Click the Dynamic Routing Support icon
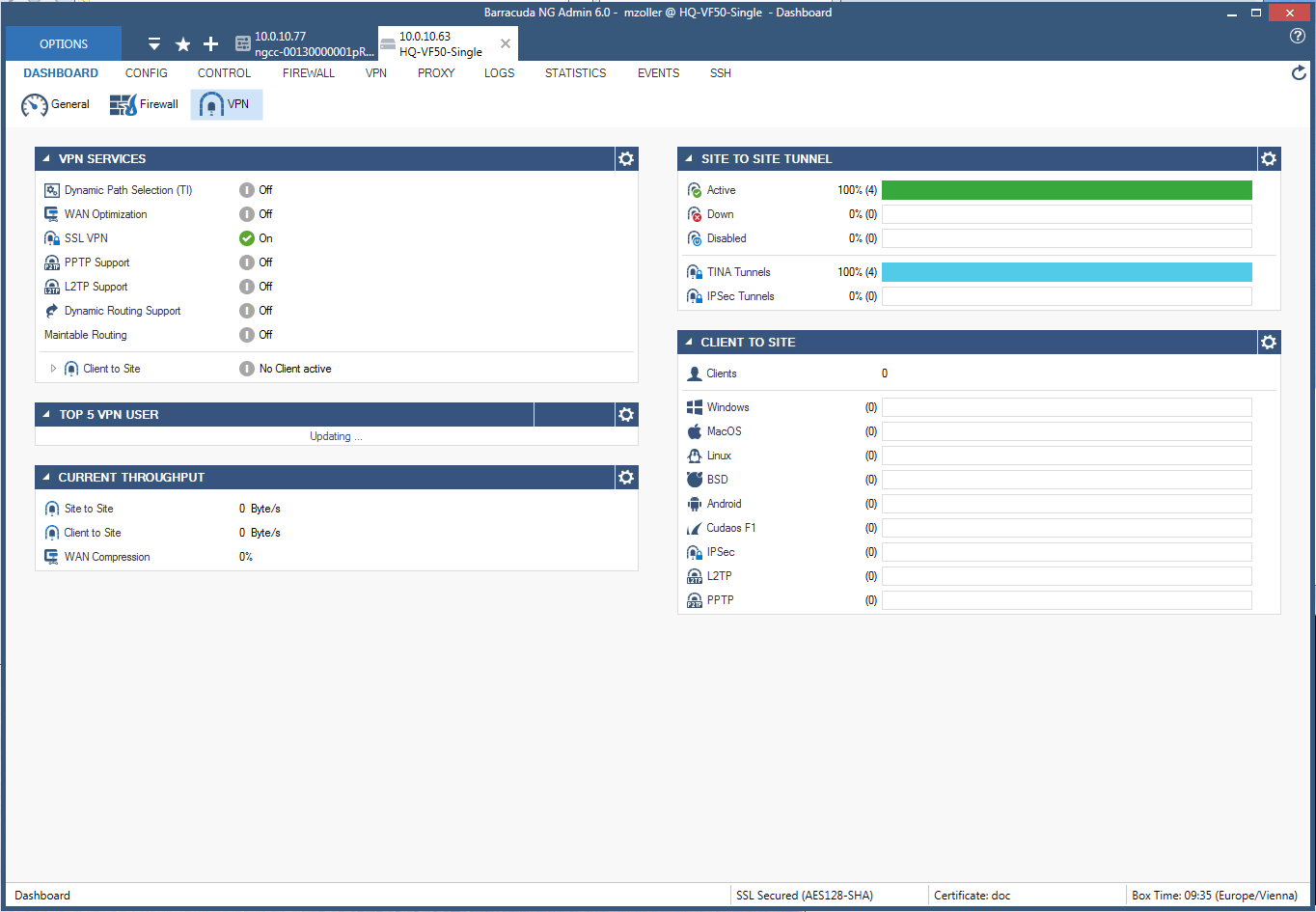Image resolution: width=1316 pixels, height=912 pixels. click(x=52, y=311)
